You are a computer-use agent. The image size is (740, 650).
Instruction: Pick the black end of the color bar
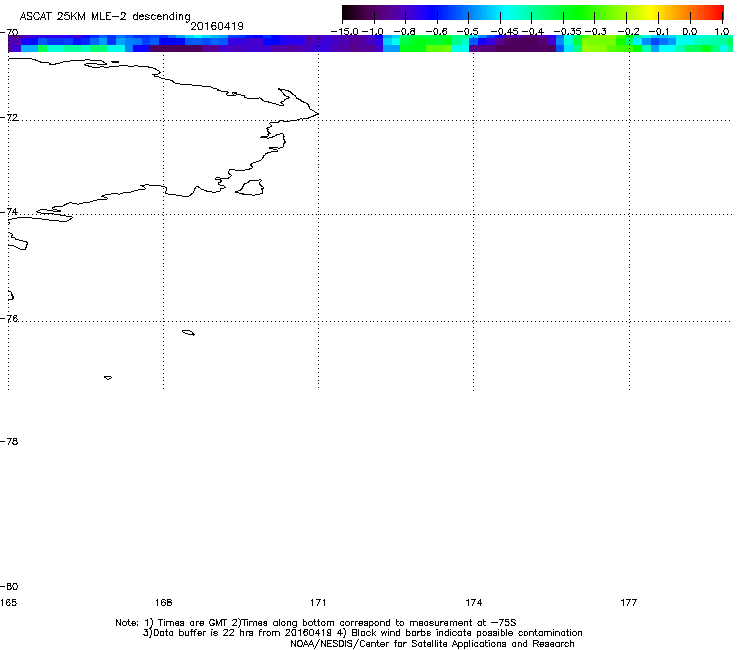click(x=348, y=12)
